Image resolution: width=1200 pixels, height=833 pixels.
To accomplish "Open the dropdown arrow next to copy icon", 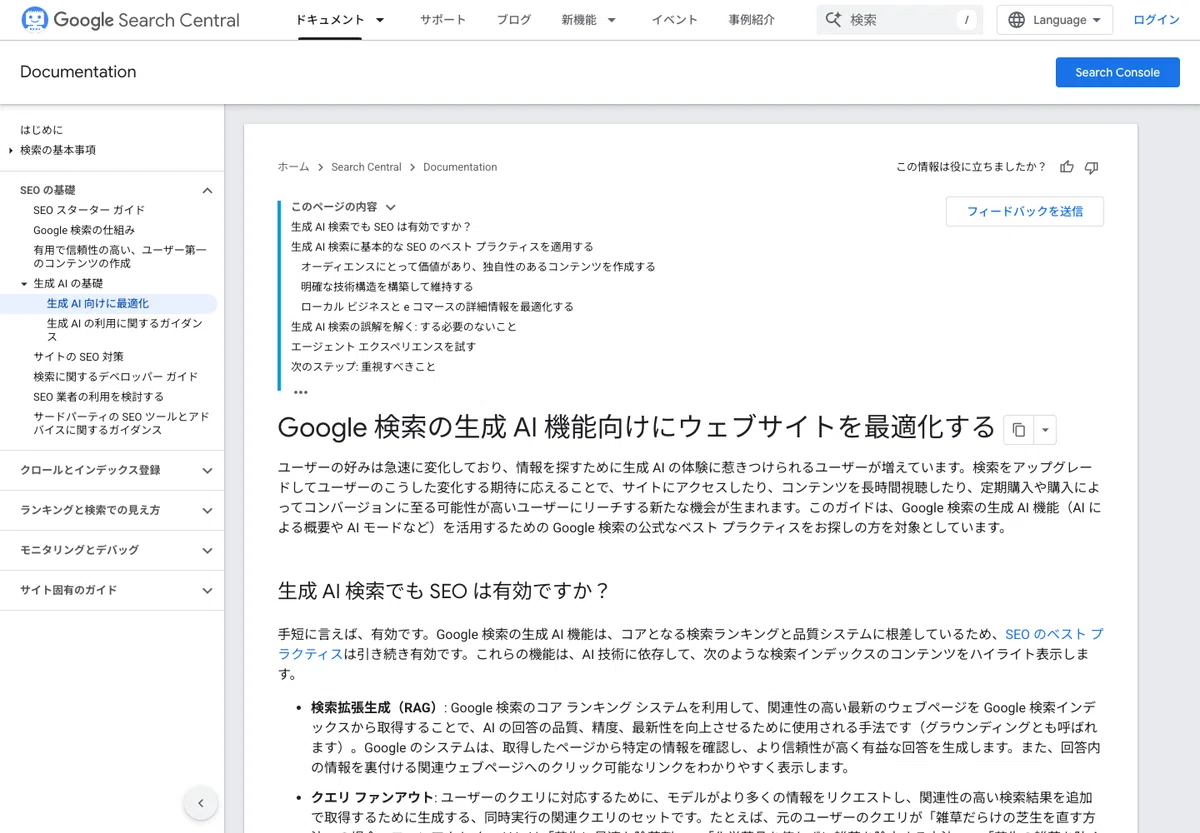I will click(x=1044, y=429).
